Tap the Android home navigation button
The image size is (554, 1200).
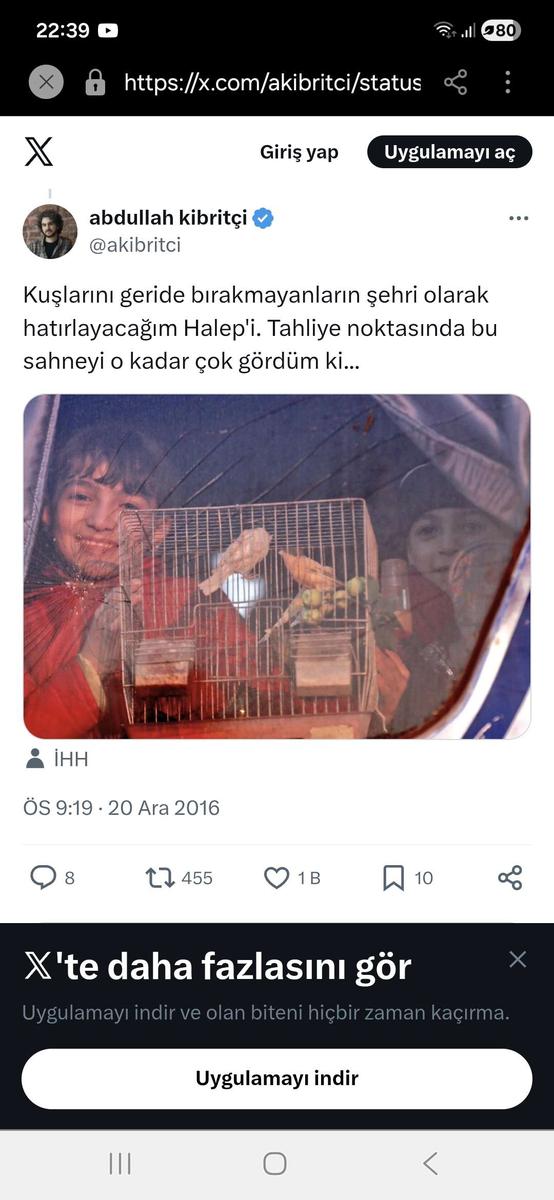tap(275, 1163)
